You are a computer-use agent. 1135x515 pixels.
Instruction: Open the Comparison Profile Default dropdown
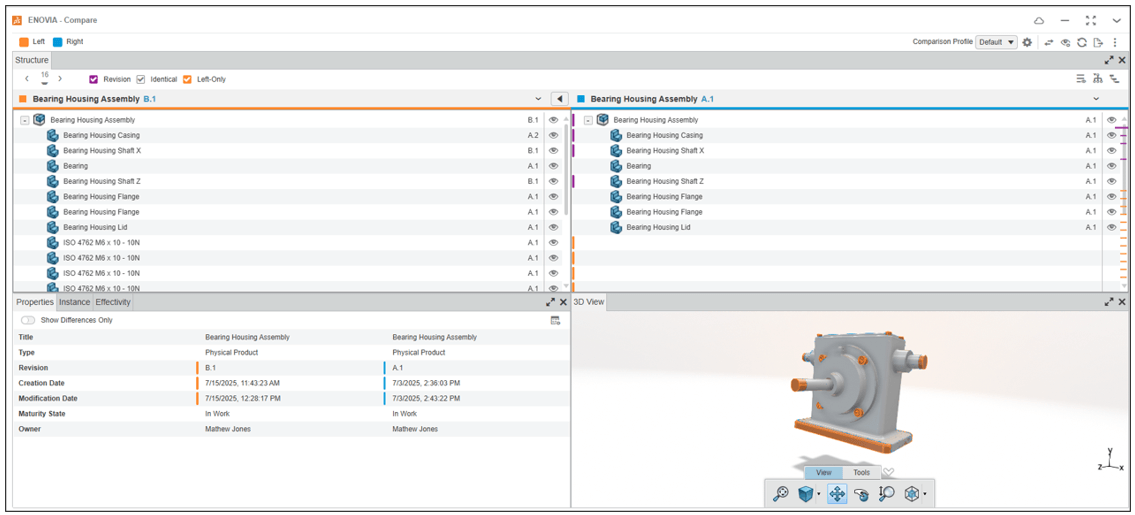pyautogui.click(x=997, y=42)
